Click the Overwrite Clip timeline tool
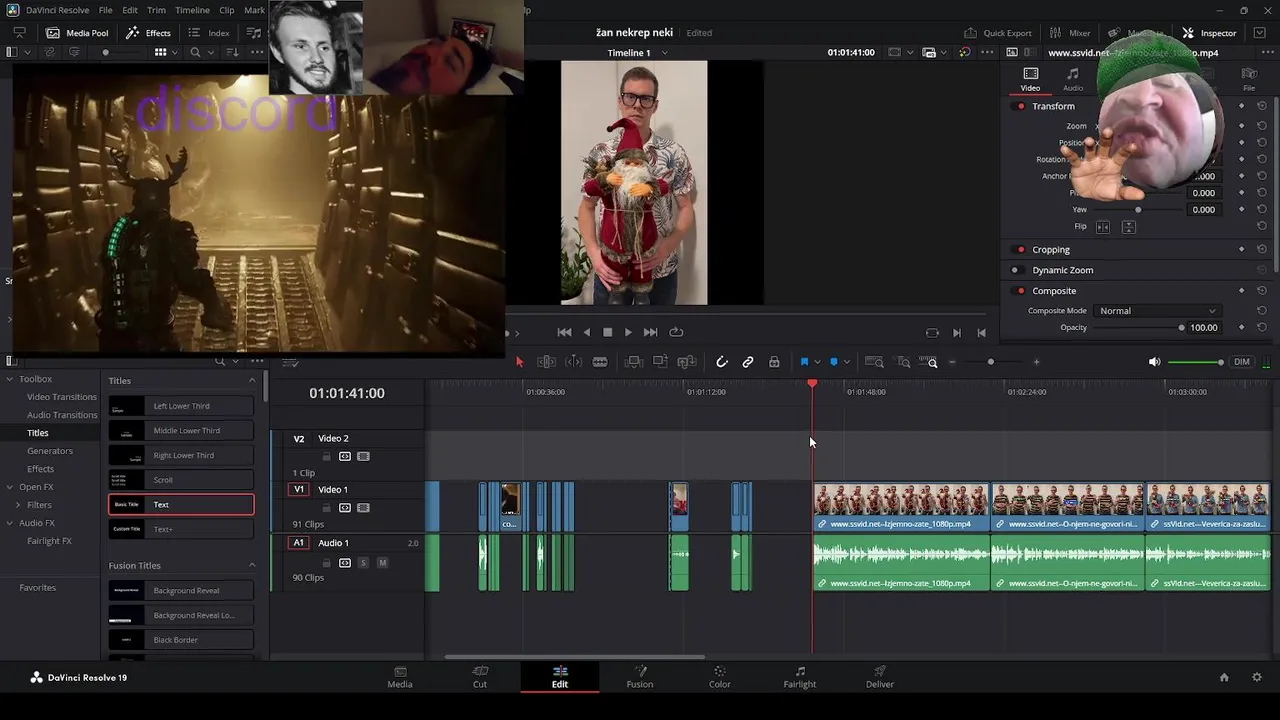1280x720 pixels. 660,362
